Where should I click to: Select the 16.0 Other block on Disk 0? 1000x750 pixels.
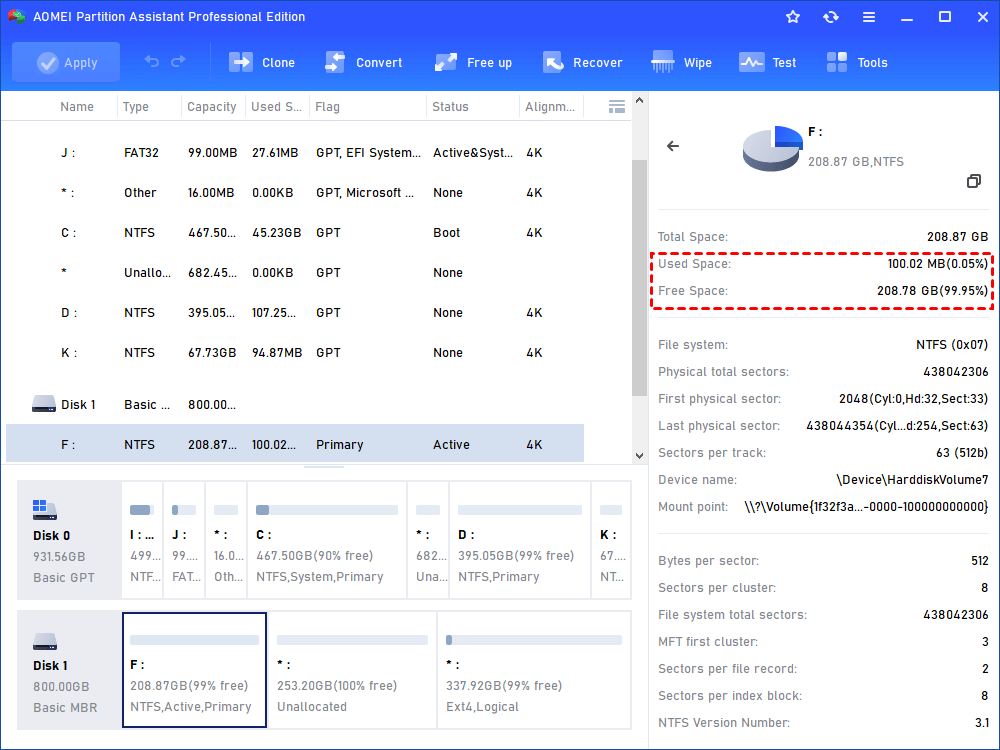[226, 540]
